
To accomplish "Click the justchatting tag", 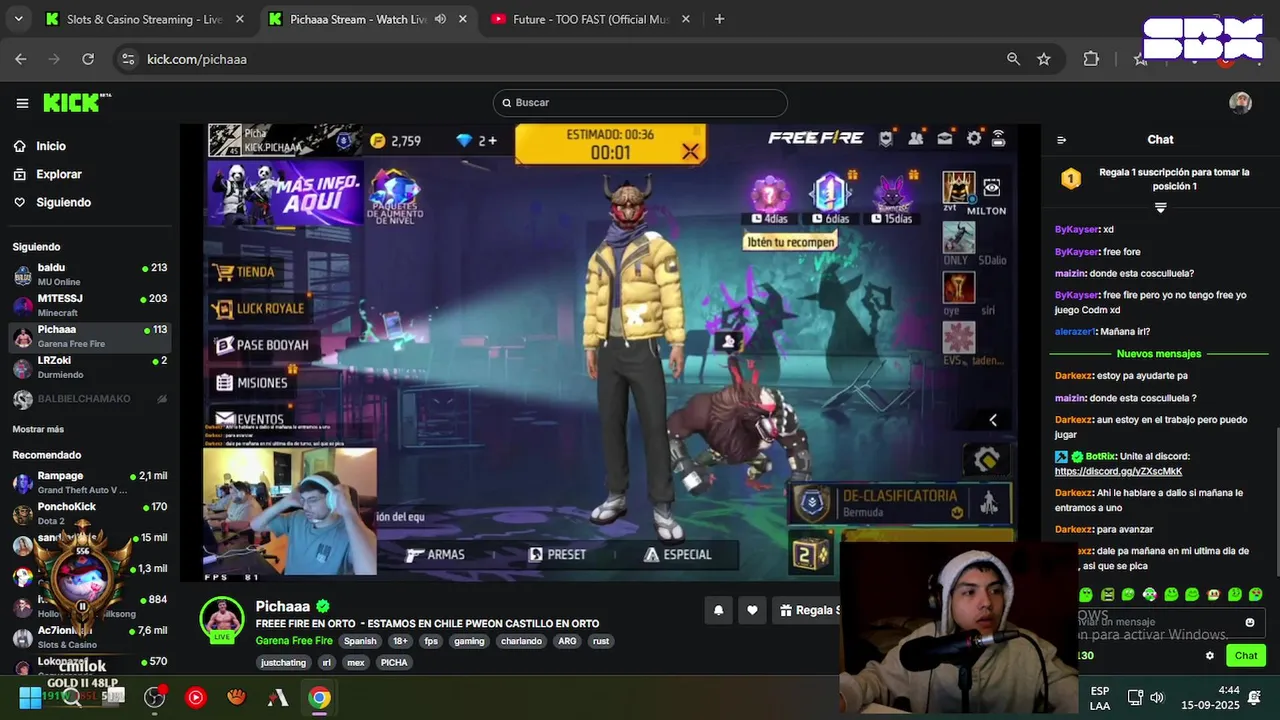I will point(283,662).
